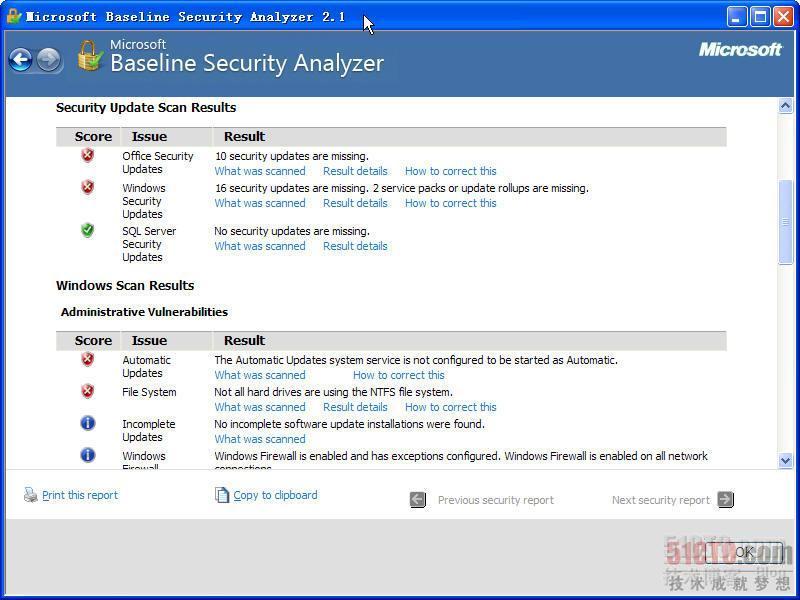Click the vertical scrollbar thumb
Viewport: 800px width, 600px height.
[785, 222]
